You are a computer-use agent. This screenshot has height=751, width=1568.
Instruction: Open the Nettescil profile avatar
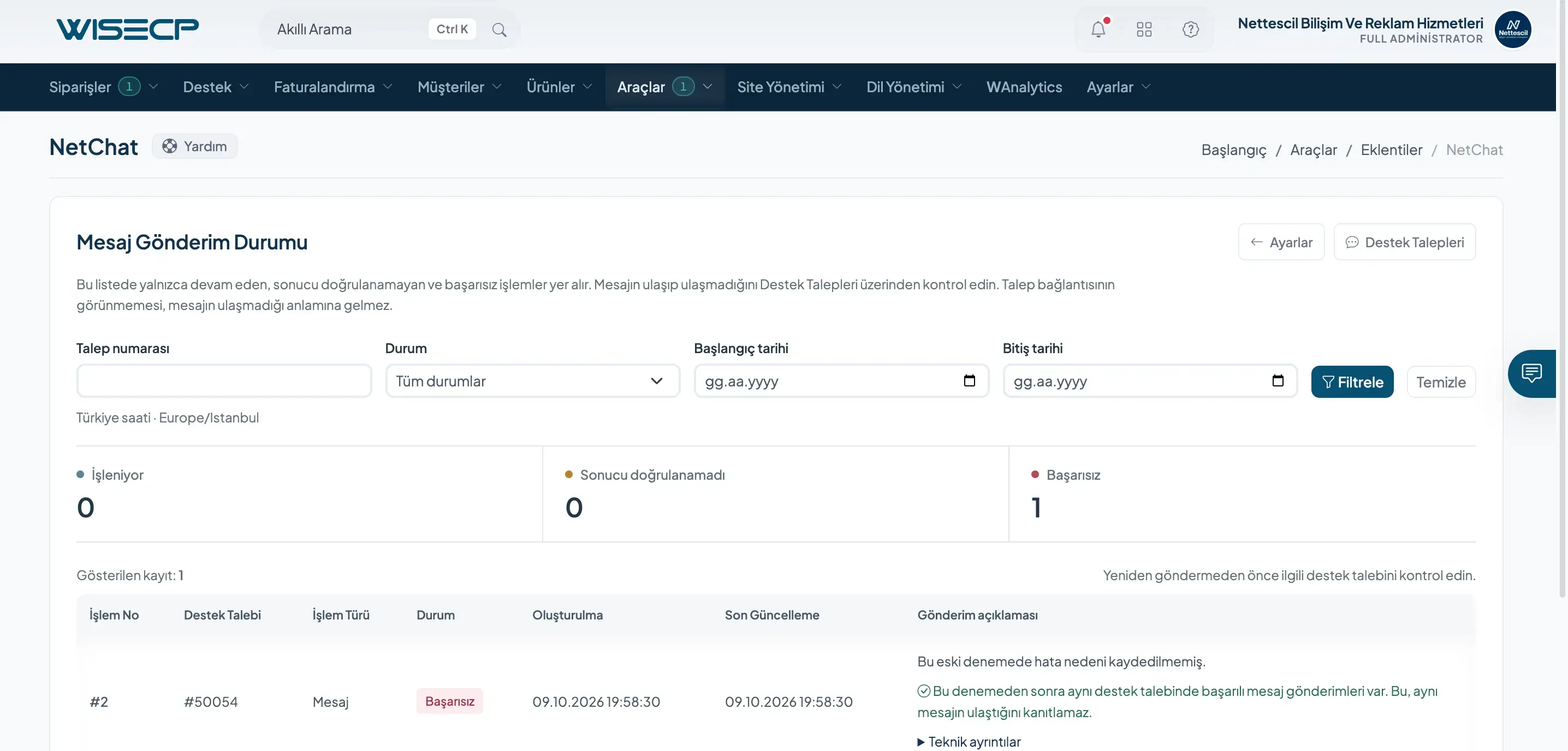[1513, 29]
